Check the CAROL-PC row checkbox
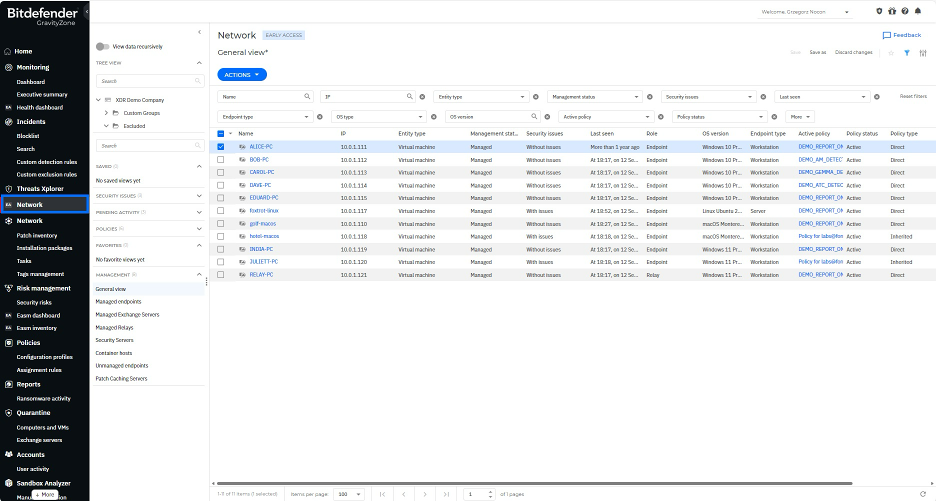The width and height of the screenshot is (936, 502). [x=221, y=173]
